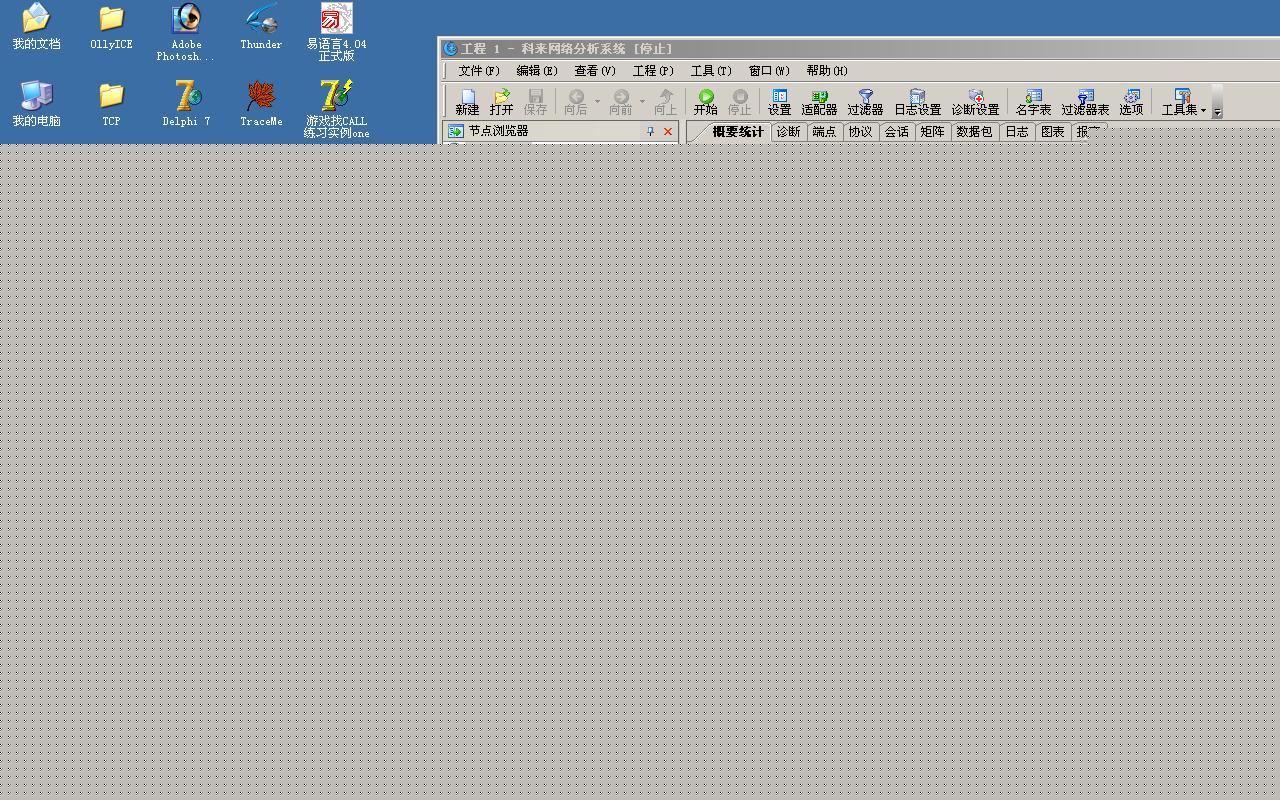Start capture with the 开始 button
Image resolution: width=1280 pixels, height=800 pixels.
(705, 101)
